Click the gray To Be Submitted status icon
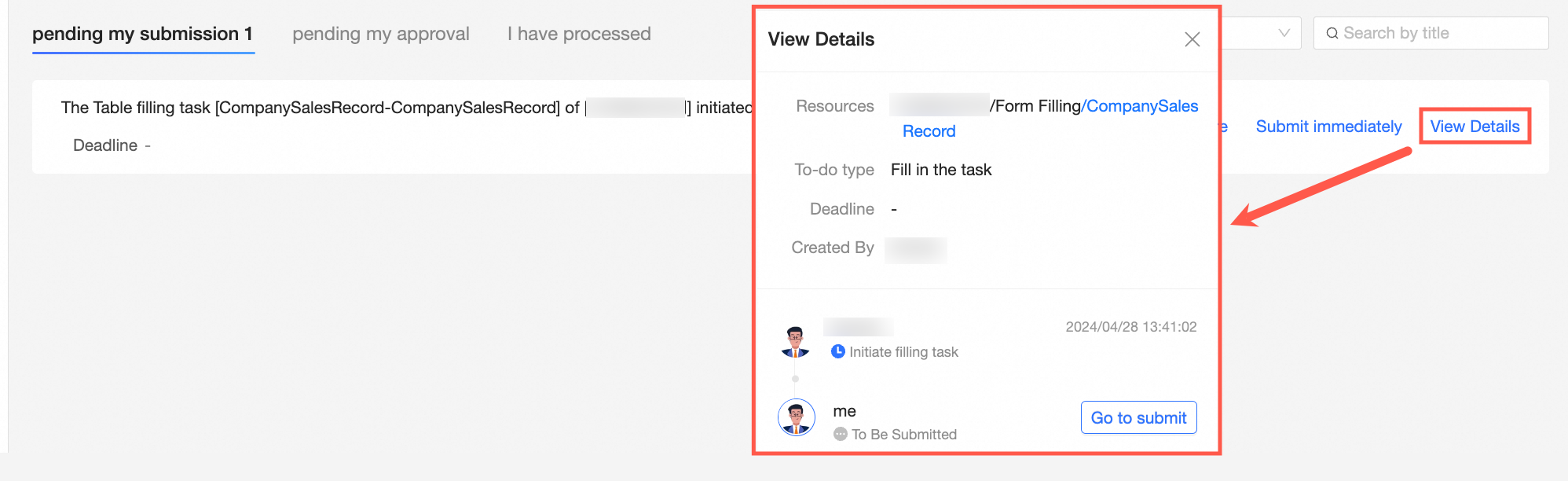The height and width of the screenshot is (481, 1568). coord(841,435)
